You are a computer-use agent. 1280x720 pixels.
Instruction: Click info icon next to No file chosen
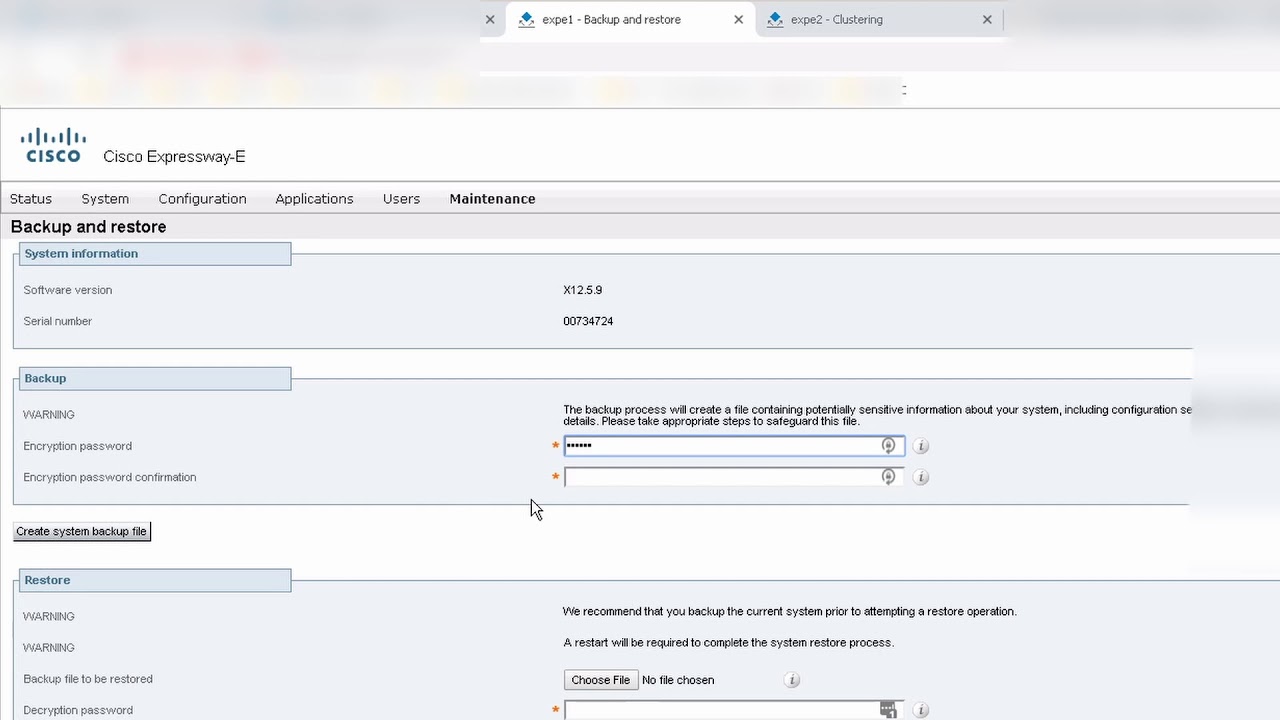(792, 680)
